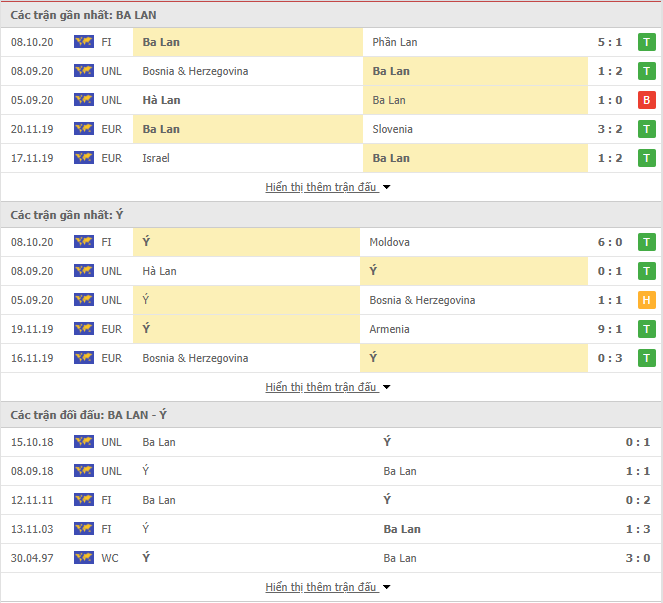Expand more matches under the Ý recent matches

(328, 387)
